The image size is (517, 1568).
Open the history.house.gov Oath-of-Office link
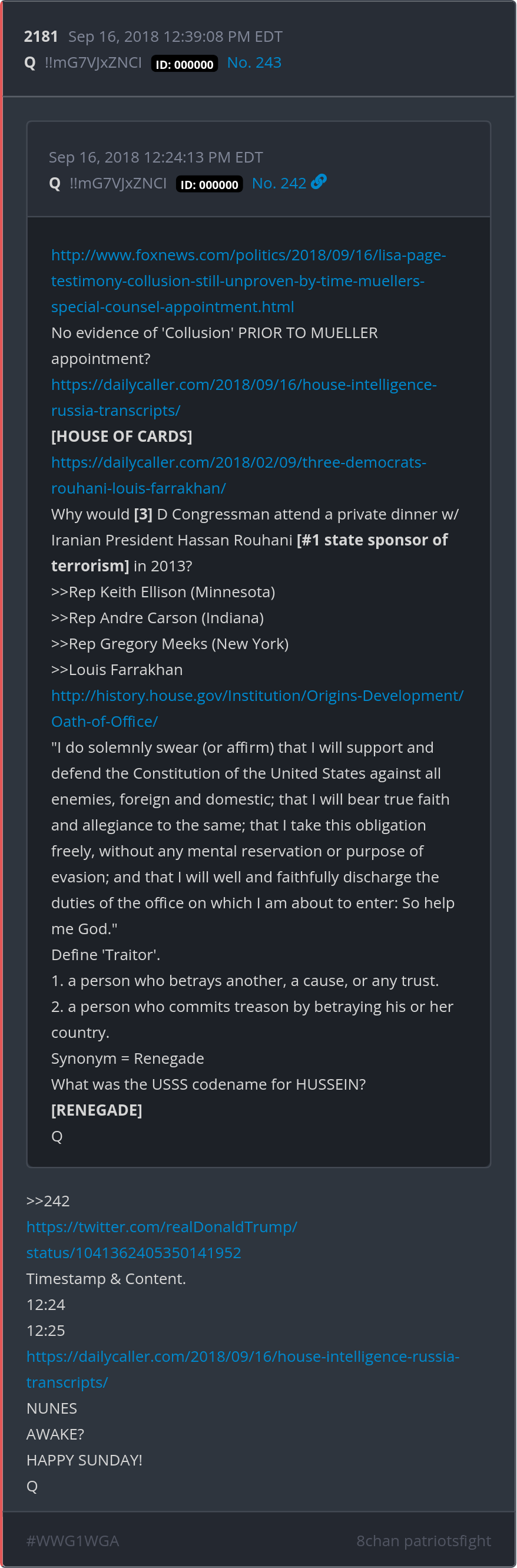[257, 709]
